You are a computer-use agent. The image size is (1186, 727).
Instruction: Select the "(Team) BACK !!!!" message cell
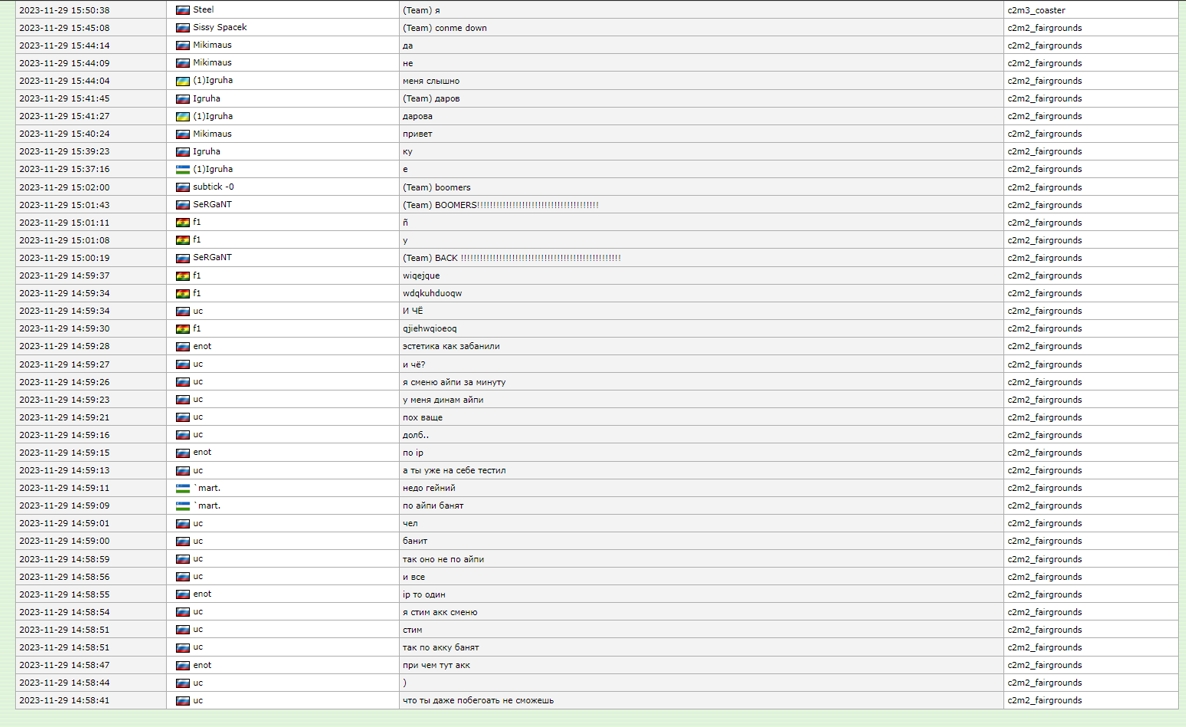coord(511,258)
